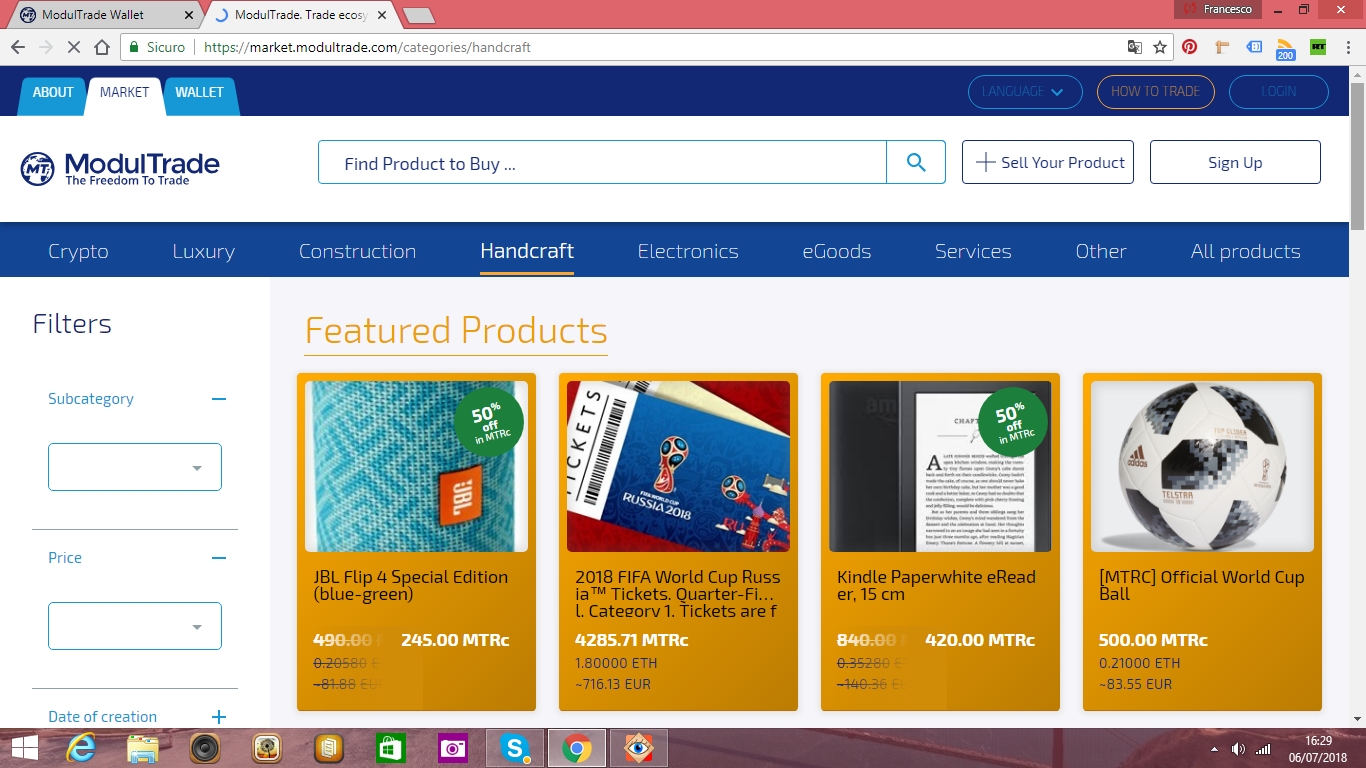Image resolution: width=1366 pixels, height=768 pixels.
Task: Click the translate page icon
Action: point(1134,47)
